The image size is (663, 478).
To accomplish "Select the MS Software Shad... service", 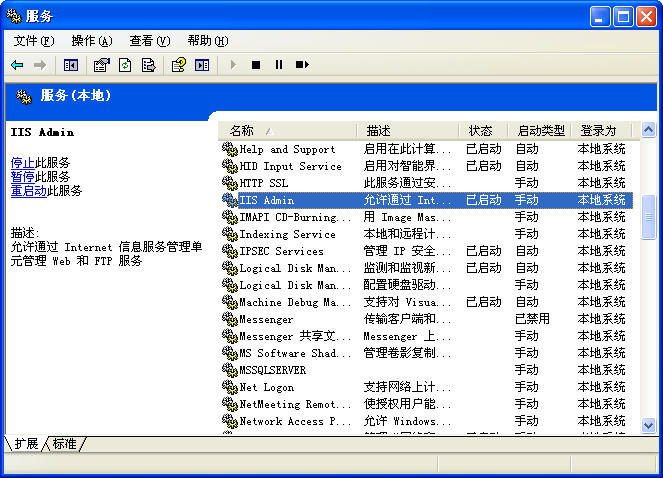I will [295, 353].
